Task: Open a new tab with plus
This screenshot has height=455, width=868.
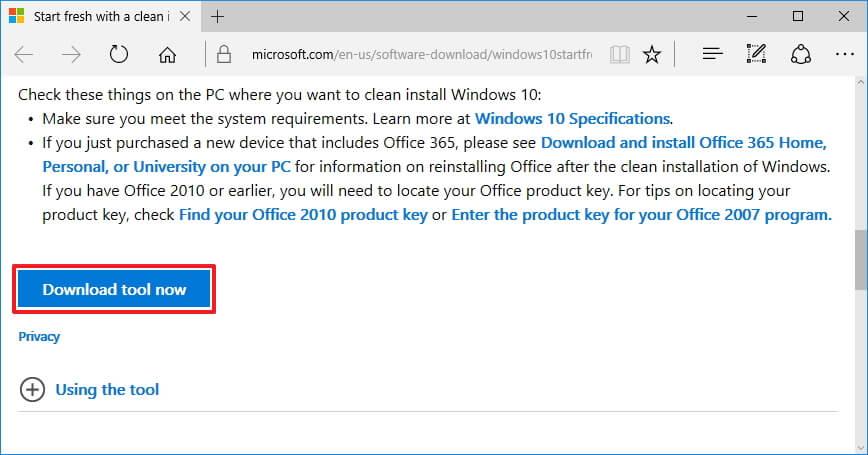Action: 218,17
